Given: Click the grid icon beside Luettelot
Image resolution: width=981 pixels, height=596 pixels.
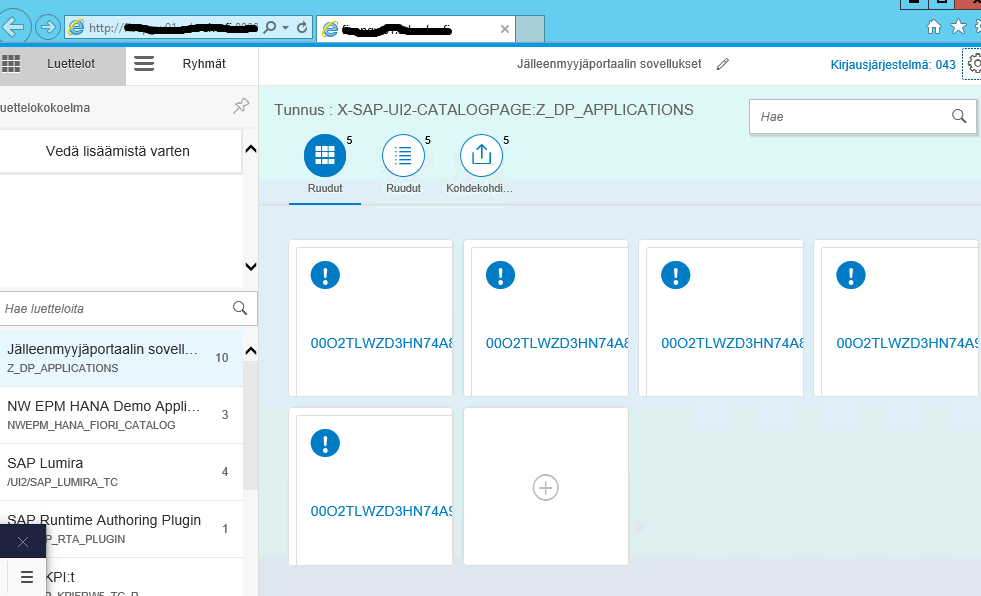Looking at the screenshot, I should click(11, 64).
